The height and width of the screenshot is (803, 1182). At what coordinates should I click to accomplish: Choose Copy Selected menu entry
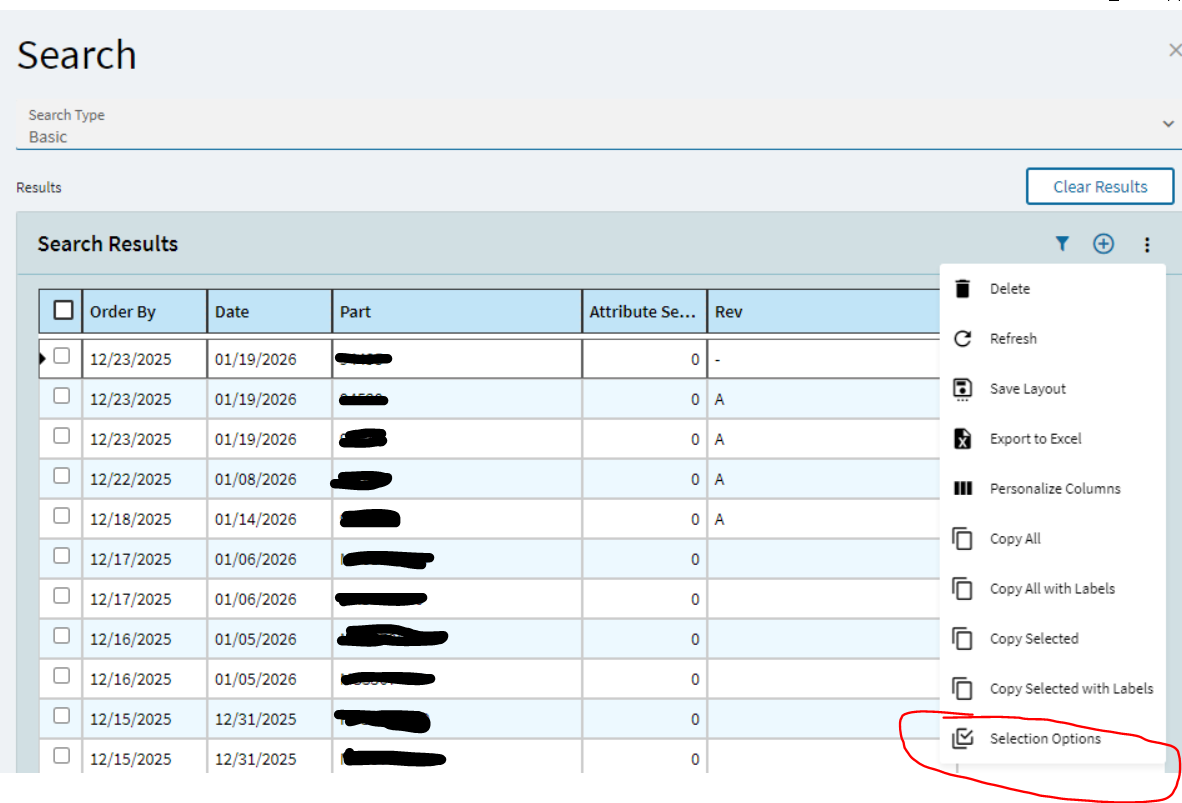tap(1053, 639)
